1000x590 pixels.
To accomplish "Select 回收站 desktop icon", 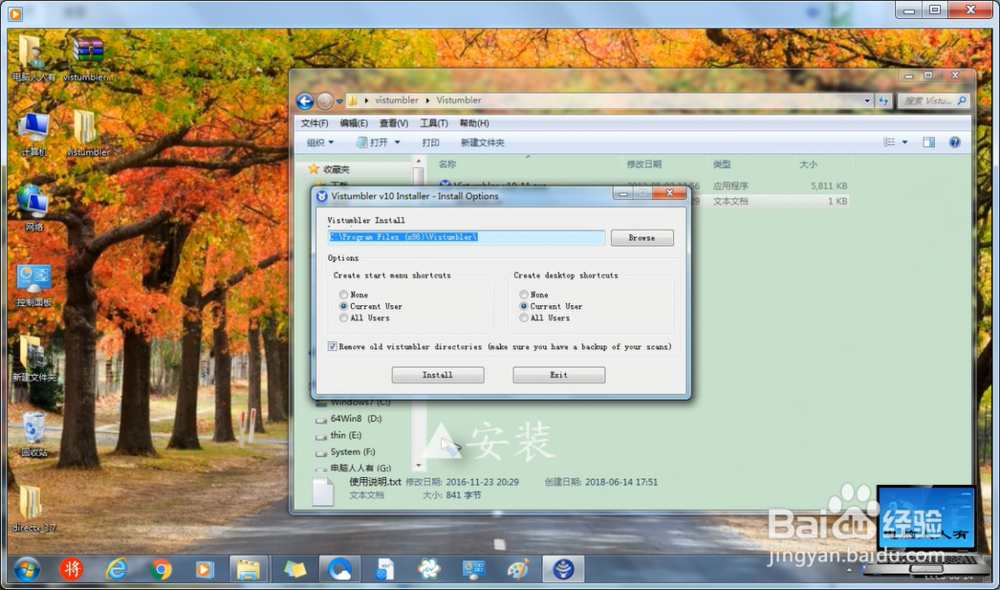I will pos(33,434).
